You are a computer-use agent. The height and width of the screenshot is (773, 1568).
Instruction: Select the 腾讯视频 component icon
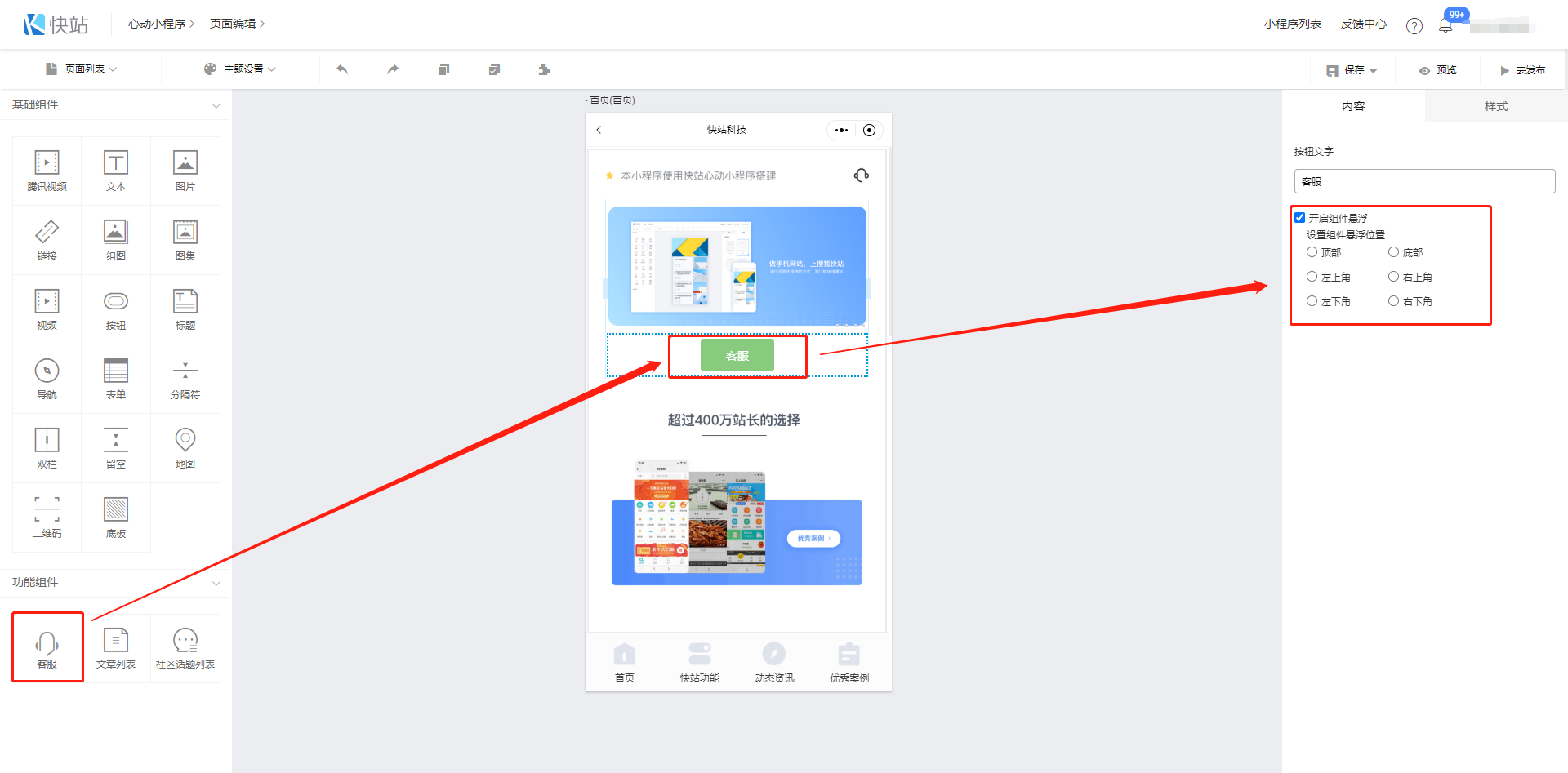pos(47,171)
